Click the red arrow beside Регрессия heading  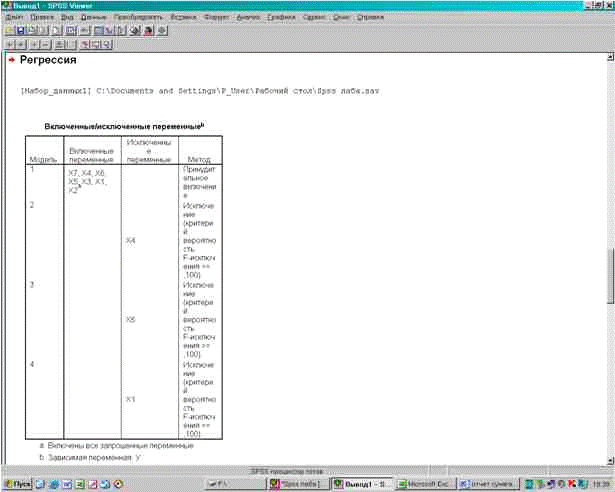10,61
